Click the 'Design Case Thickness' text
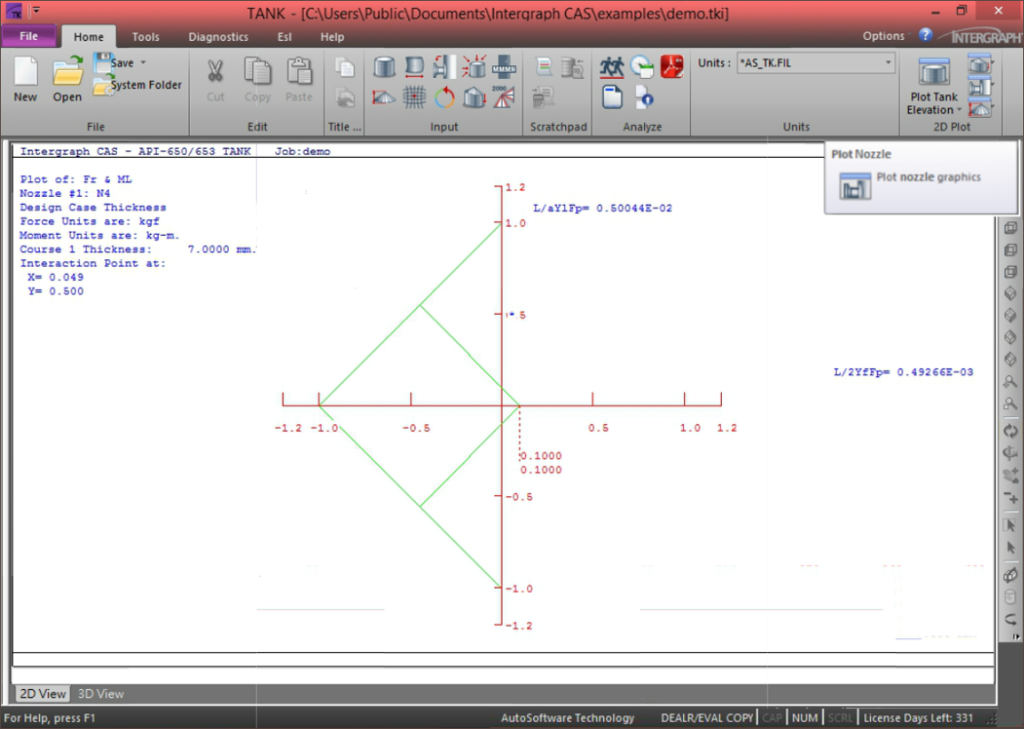Screen dimensions: 1024x729 click(x=93, y=208)
